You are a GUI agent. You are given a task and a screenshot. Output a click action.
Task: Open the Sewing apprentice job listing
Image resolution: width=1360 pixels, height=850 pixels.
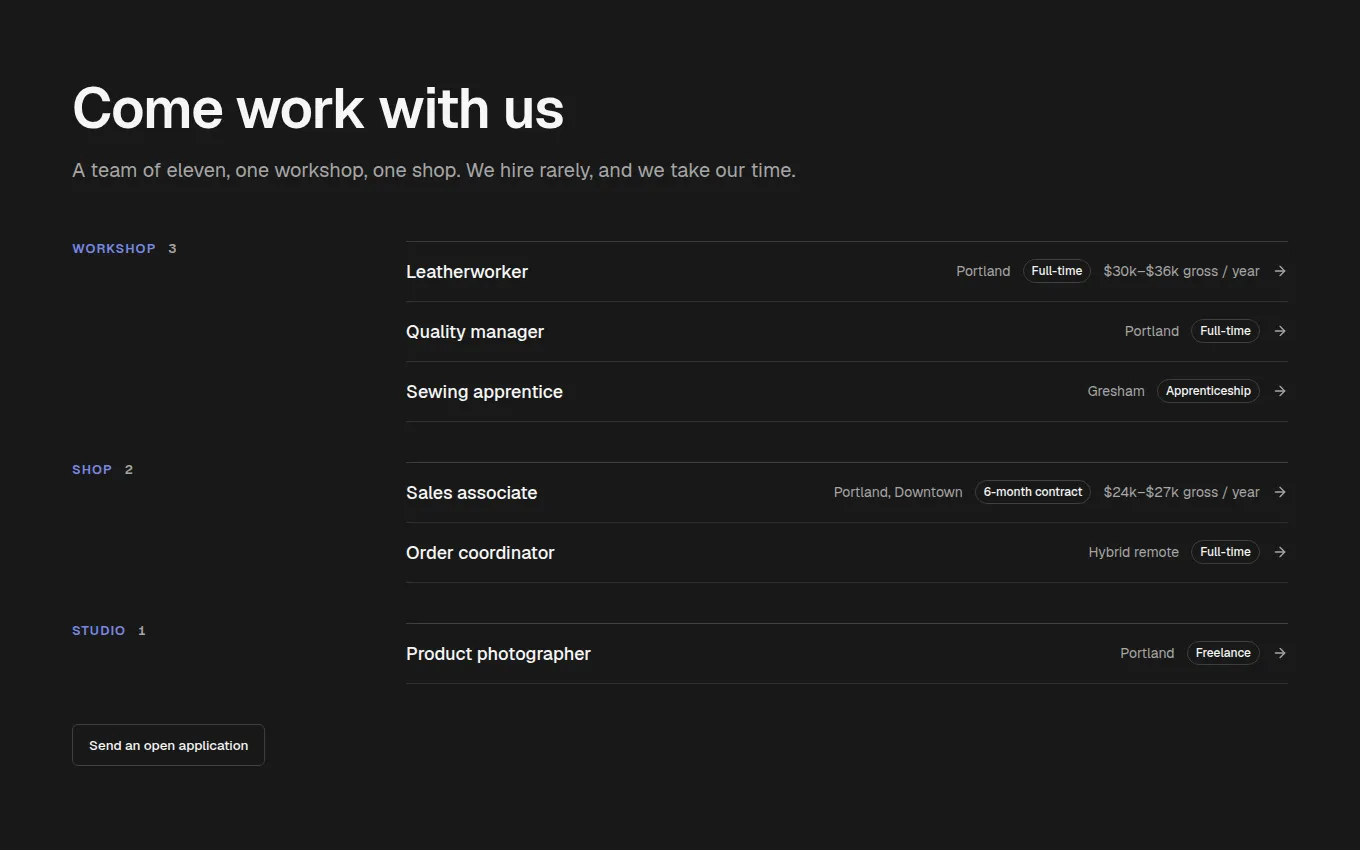[x=847, y=391]
